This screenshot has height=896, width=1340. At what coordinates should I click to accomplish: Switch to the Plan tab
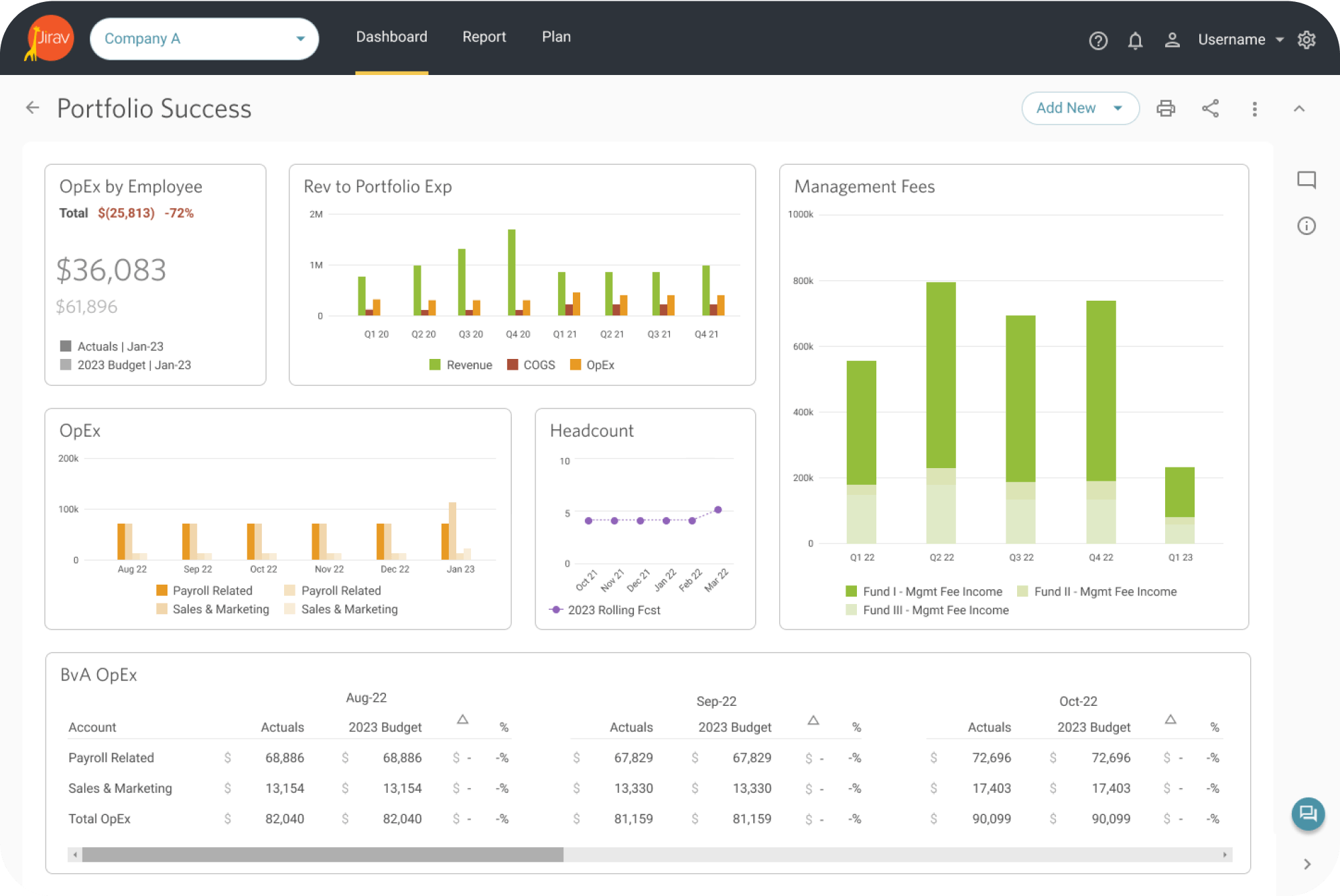coord(556,37)
